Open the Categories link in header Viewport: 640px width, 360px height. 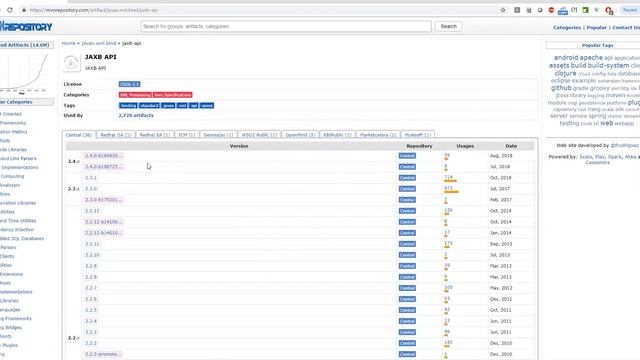[x=567, y=27]
